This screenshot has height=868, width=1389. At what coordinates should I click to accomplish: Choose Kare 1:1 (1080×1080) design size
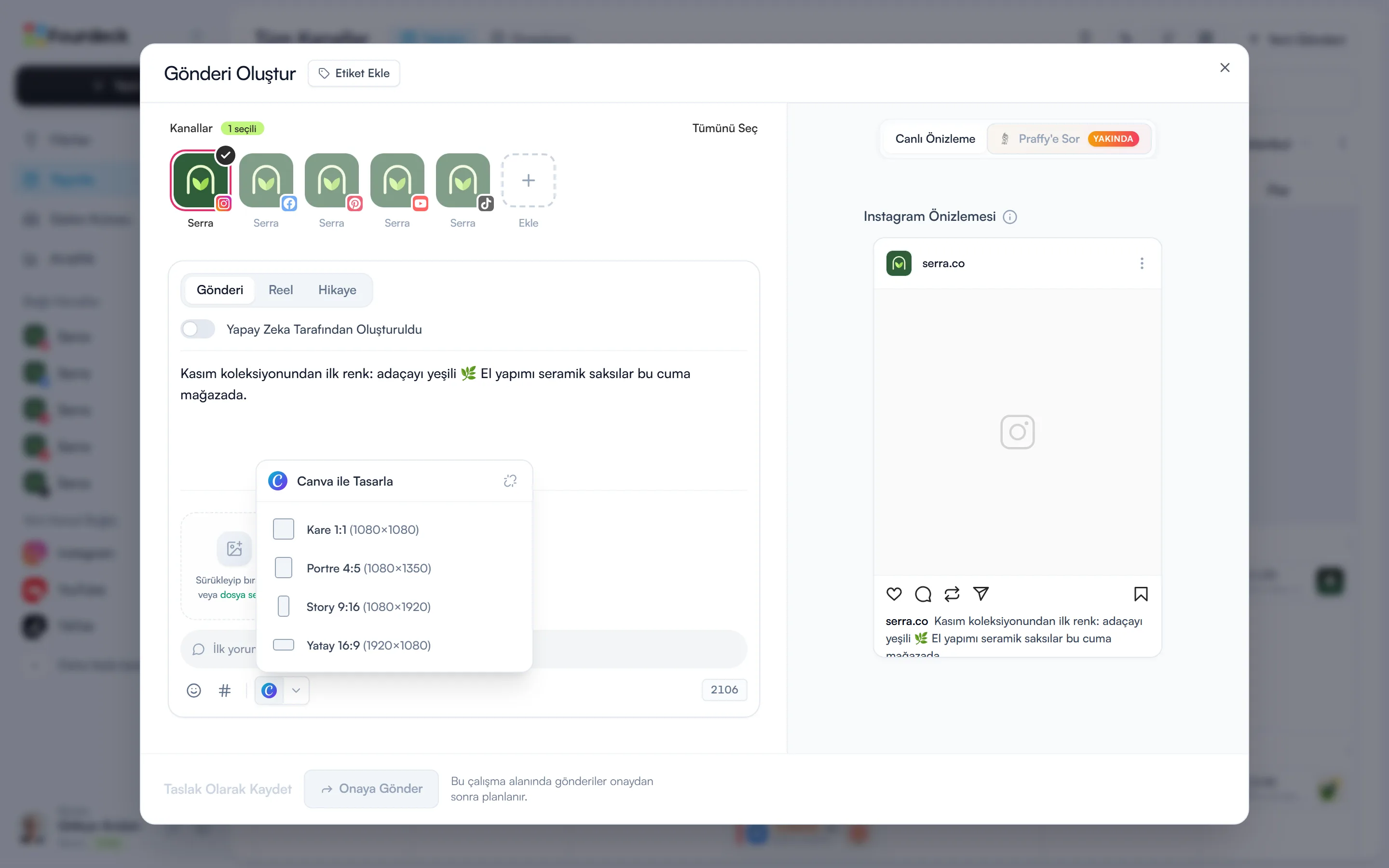(395, 529)
